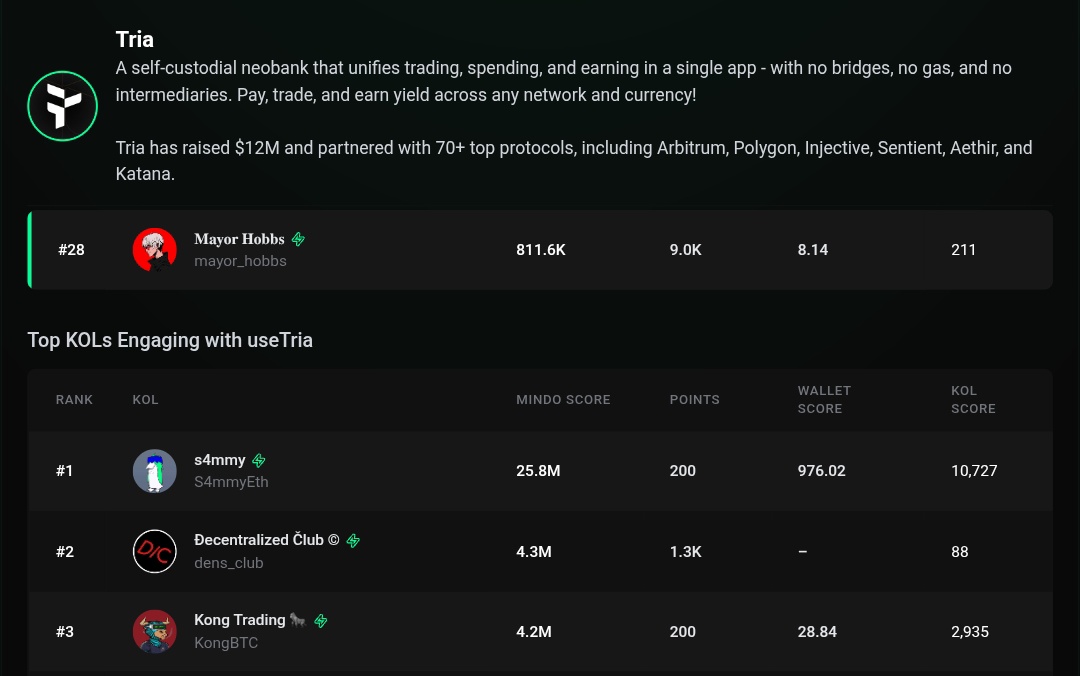The height and width of the screenshot is (676, 1080).
Task: Click Mayor Hobbs' avatar image
Action: (x=155, y=250)
